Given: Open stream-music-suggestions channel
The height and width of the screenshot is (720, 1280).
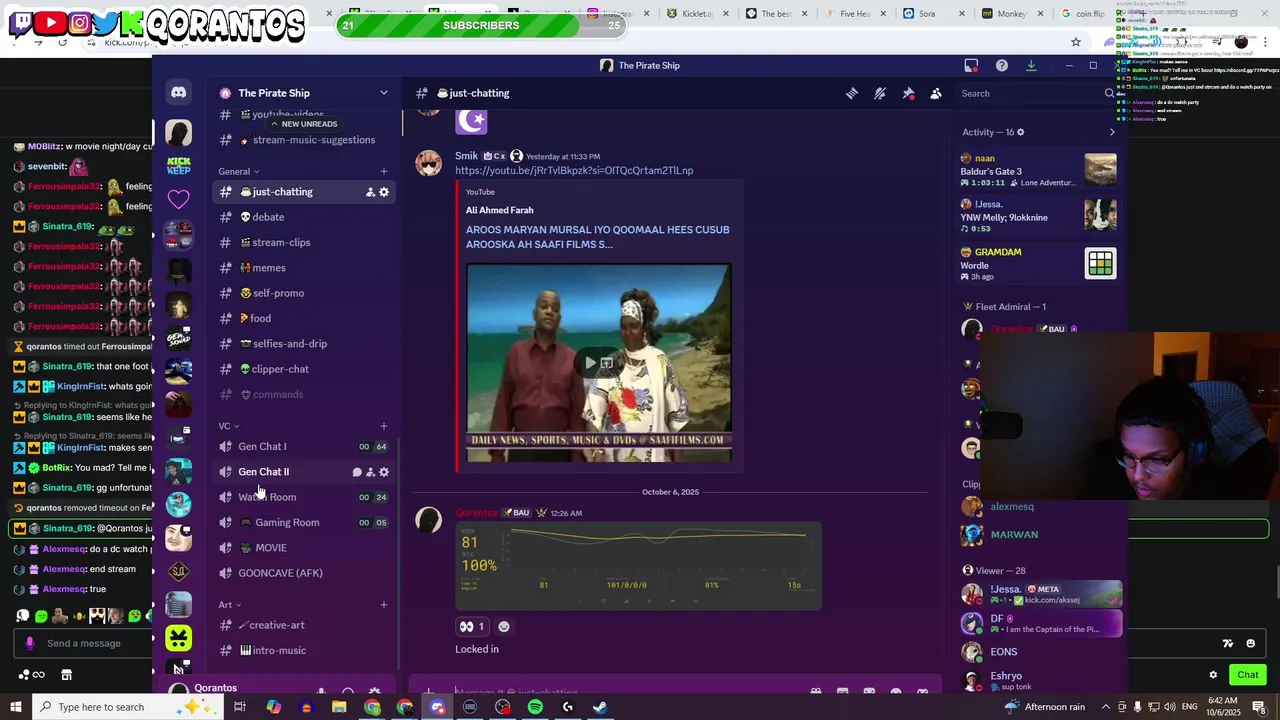Looking at the screenshot, I should 303,140.
